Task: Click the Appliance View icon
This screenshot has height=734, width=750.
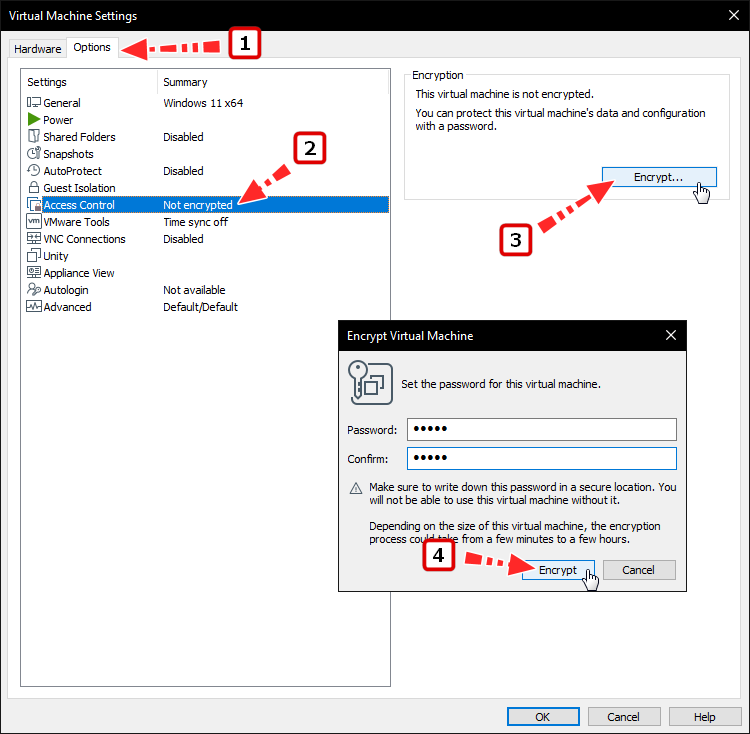Action: click(33, 273)
